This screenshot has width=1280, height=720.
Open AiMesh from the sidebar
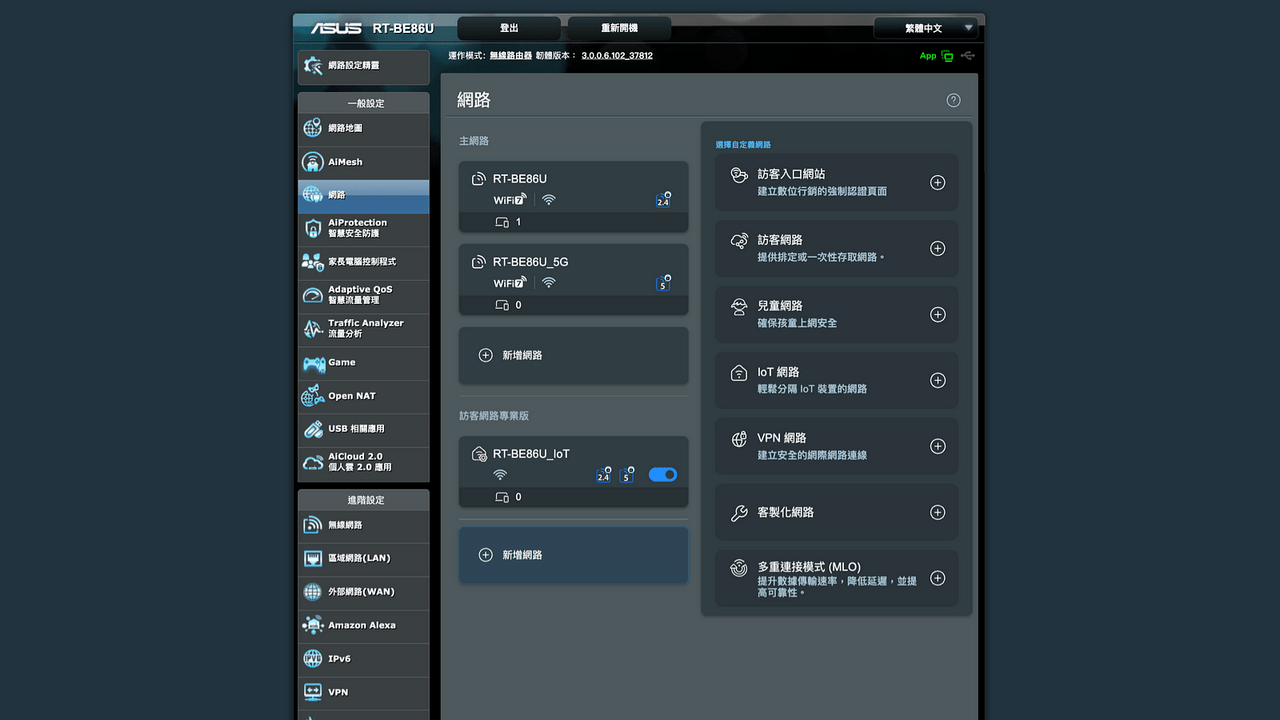click(363, 162)
